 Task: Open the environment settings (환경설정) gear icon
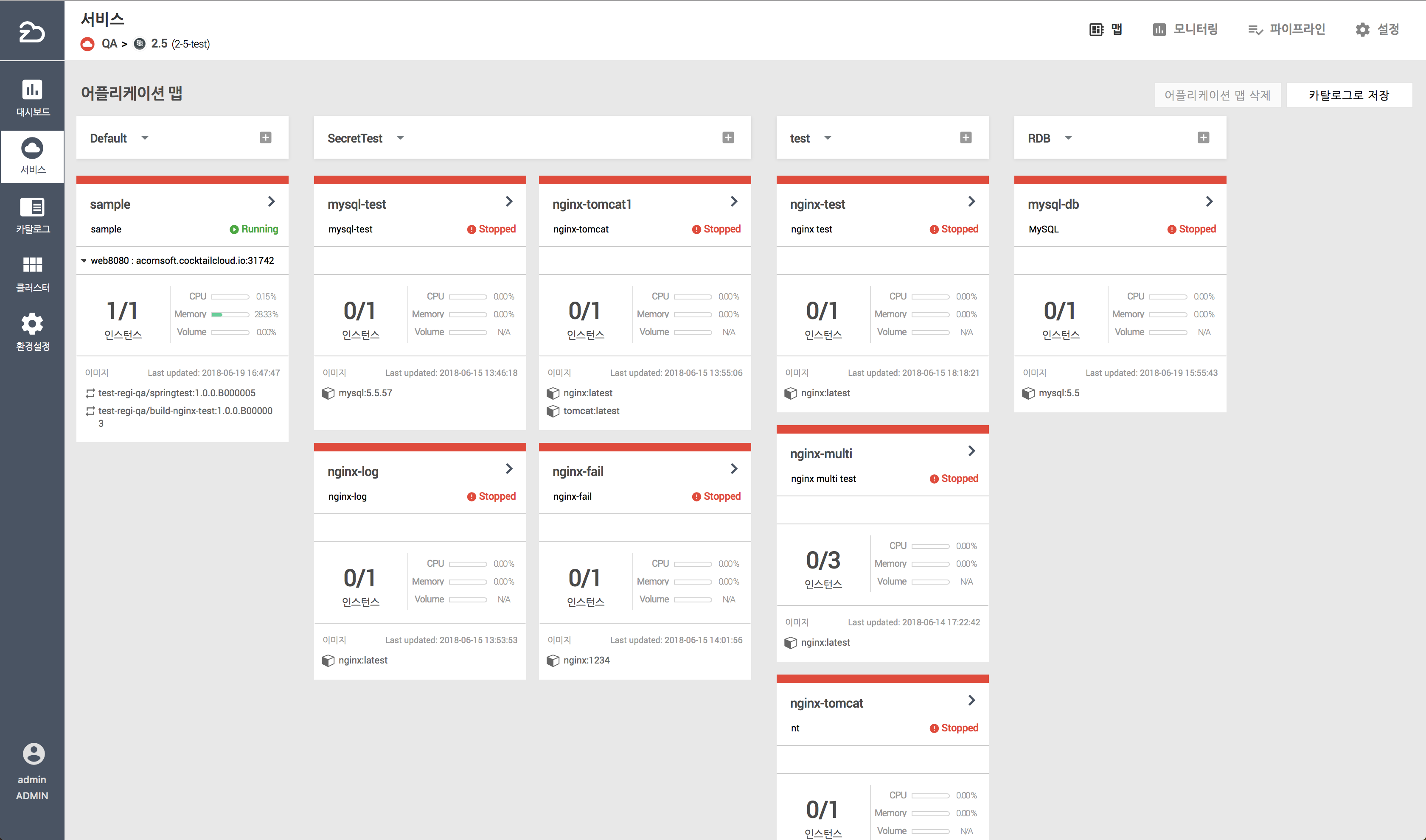pyautogui.click(x=32, y=332)
